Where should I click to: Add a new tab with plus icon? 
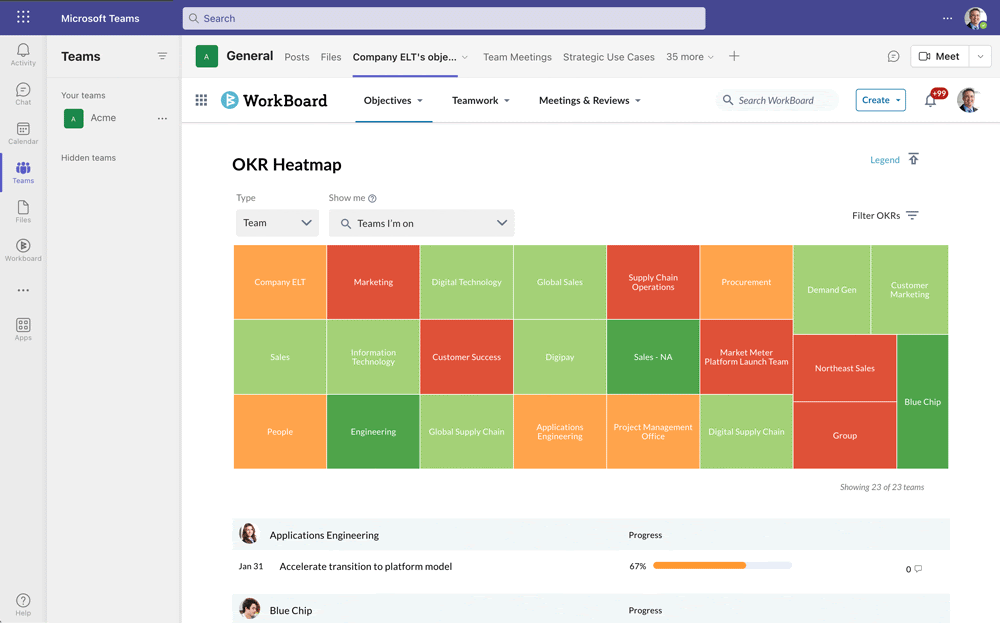[x=734, y=57]
